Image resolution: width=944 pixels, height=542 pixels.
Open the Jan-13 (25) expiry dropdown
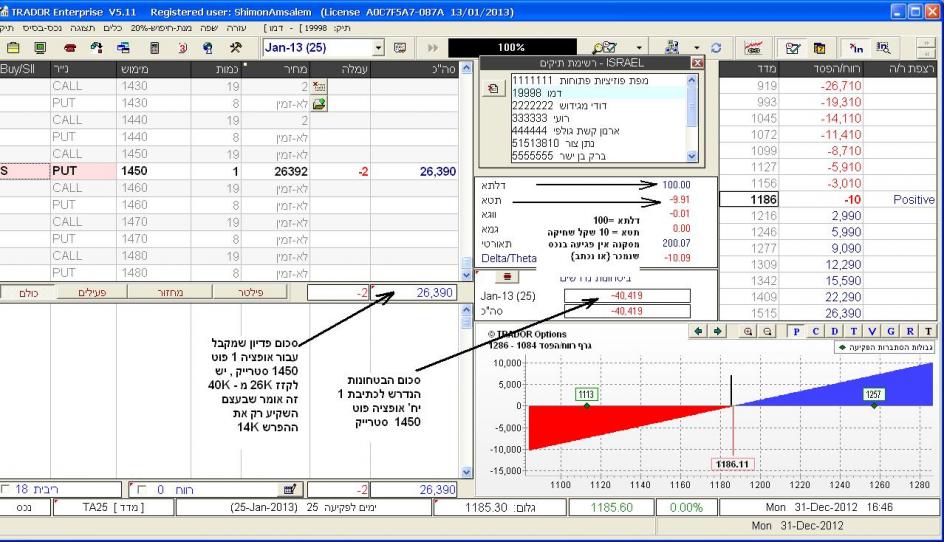378,48
